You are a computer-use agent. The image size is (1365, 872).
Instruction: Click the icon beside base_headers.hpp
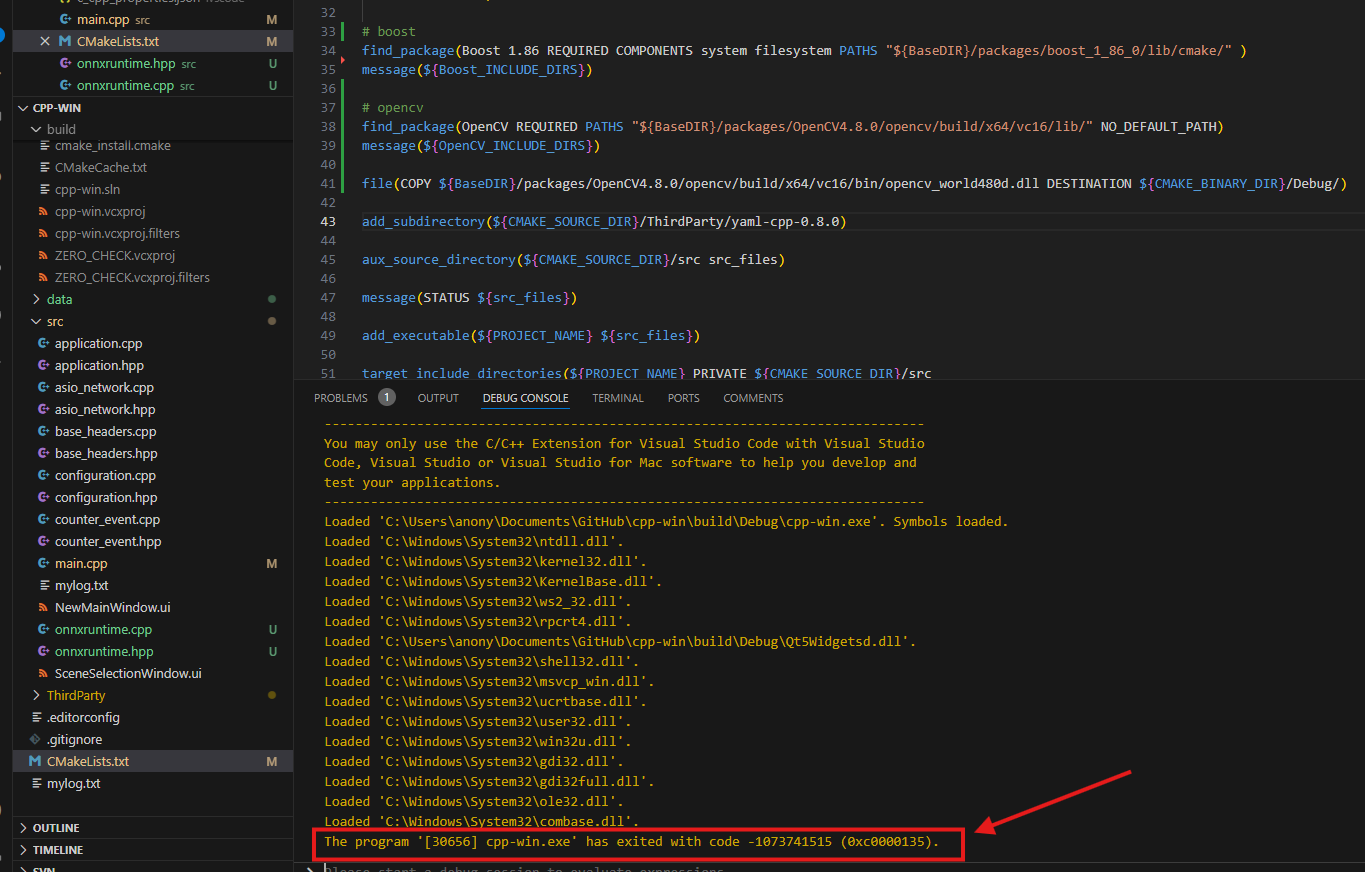[44, 454]
